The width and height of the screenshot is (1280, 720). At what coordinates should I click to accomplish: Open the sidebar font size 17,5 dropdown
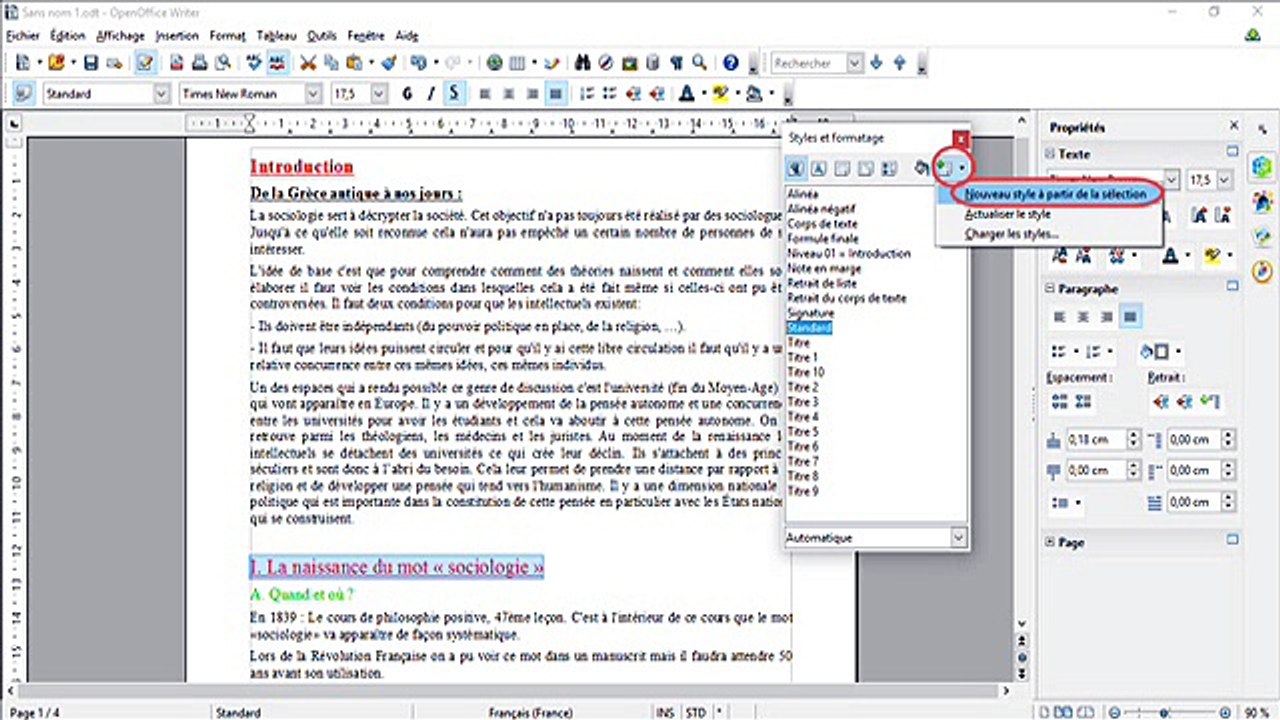(x=1224, y=181)
